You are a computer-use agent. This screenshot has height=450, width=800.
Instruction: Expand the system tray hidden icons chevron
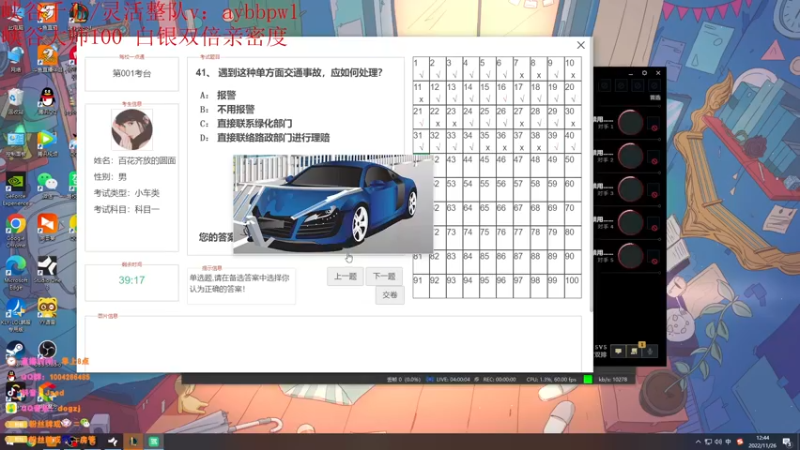(x=697, y=442)
